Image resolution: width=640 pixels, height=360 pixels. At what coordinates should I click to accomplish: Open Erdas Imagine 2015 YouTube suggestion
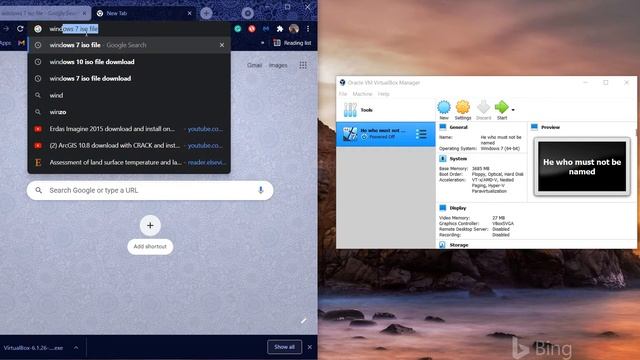[129, 129]
